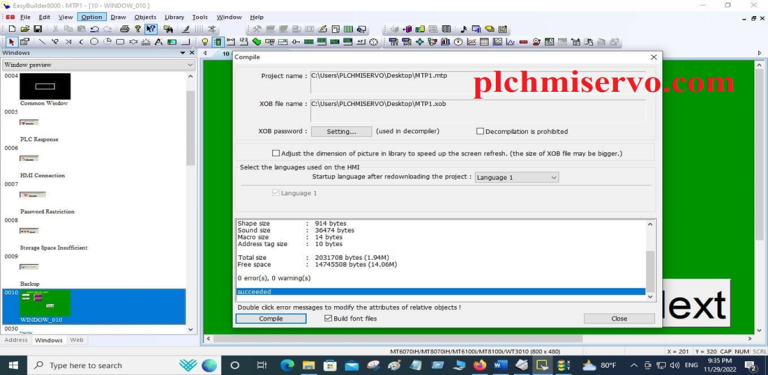768x375 pixels.
Task: Click the purple book import library icon
Action: pyautogui.click(x=407, y=29)
